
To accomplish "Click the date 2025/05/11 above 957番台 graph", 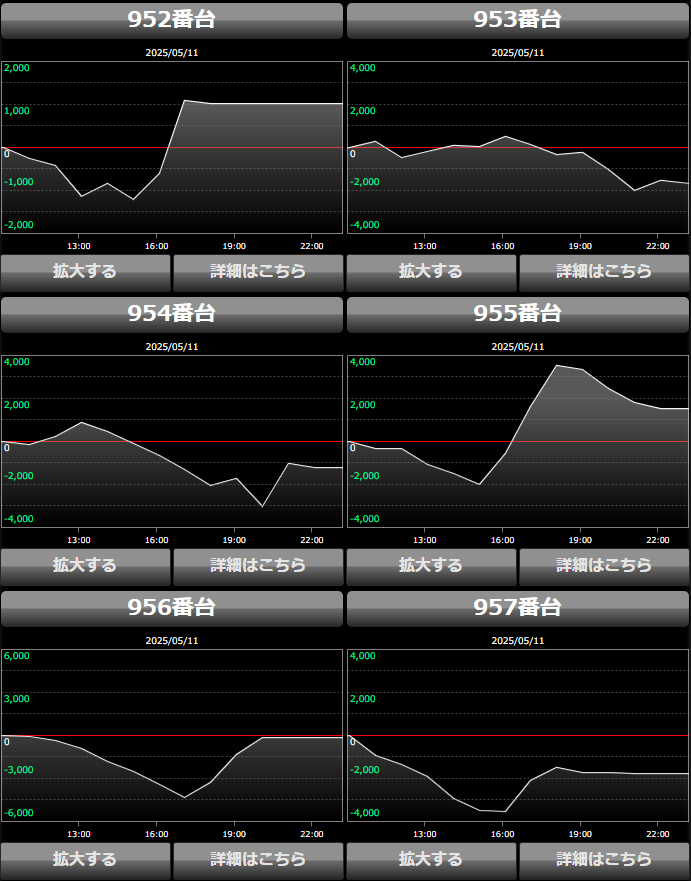I will [x=518, y=641].
